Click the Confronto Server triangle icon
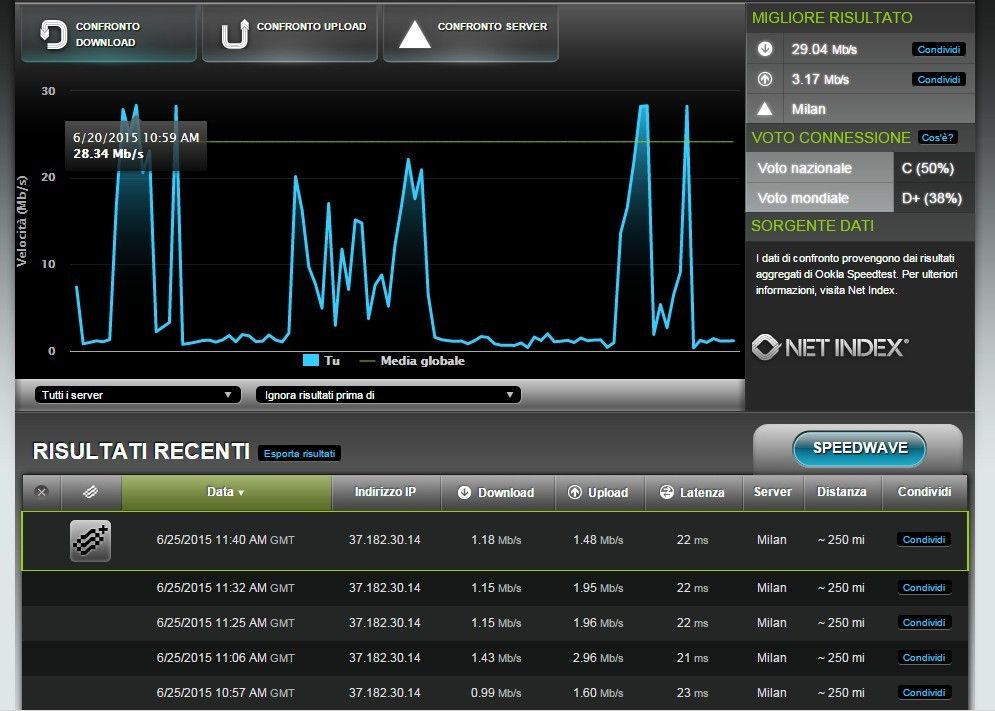 pos(415,34)
